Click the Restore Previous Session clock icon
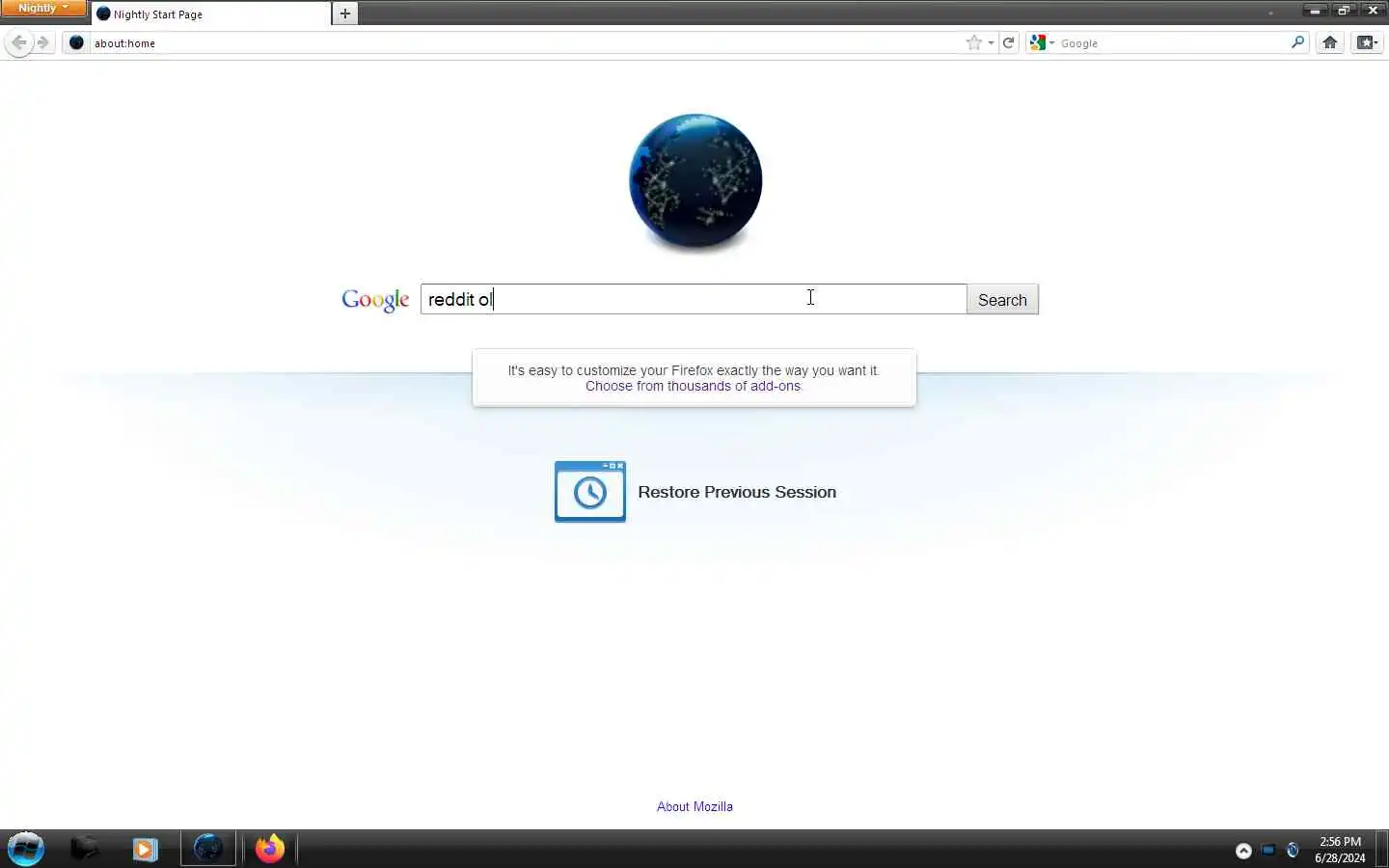Viewport: 1389px width, 868px height. pos(590,492)
